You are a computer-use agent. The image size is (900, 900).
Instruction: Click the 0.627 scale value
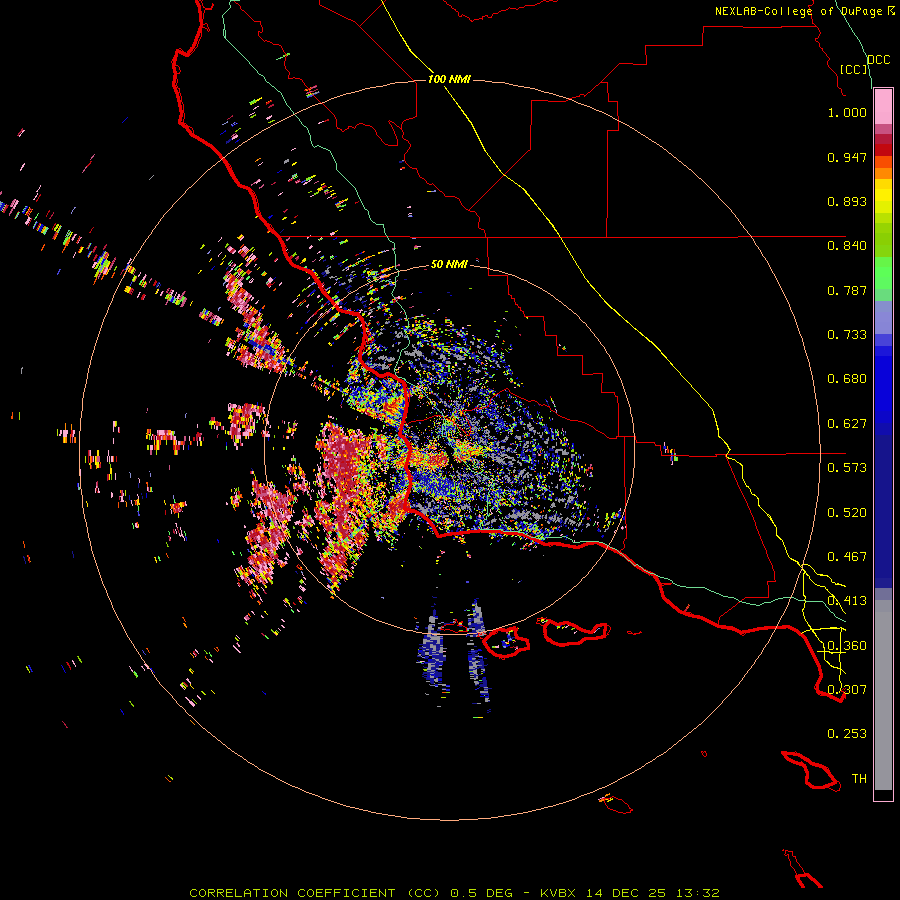(x=847, y=424)
